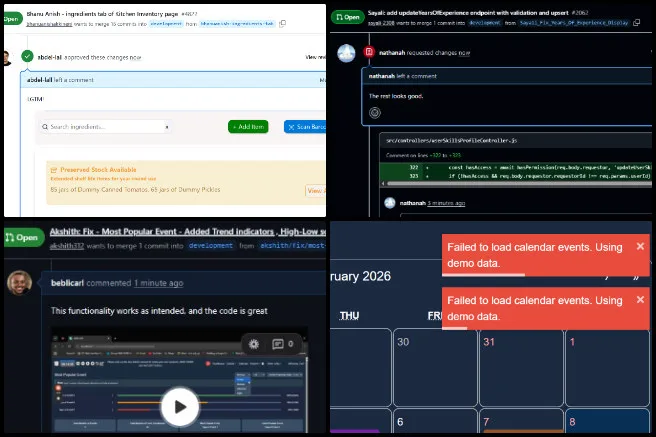The width and height of the screenshot is (656, 437).
Task: Go to the next month with double-chevron arrow
Action: (x=636, y=277)
